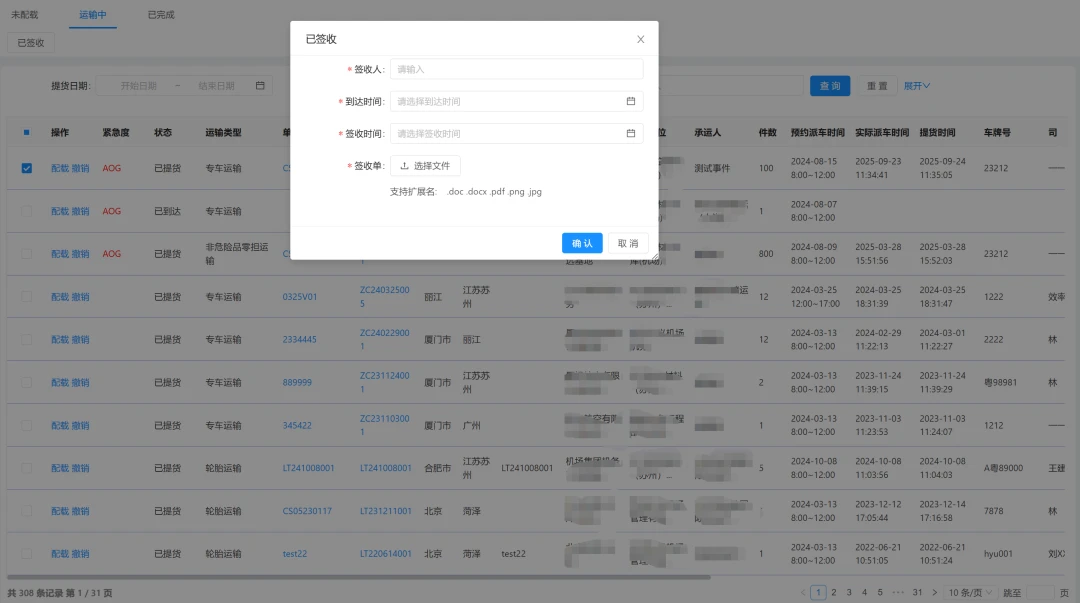Open the 10 条/页 page size dropdown
1080x603 pixels.
point(966,592)
